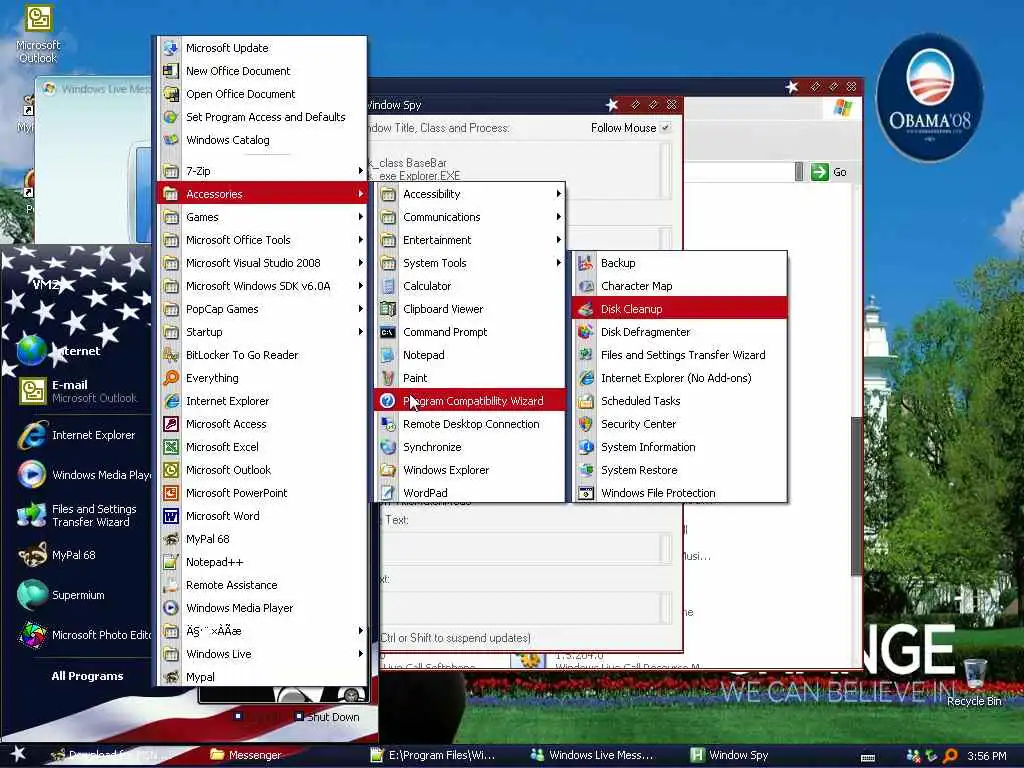Open Notepad from Accessories menu
Image resolution: width=1024 pixels, height=768 pixels.
470,355
